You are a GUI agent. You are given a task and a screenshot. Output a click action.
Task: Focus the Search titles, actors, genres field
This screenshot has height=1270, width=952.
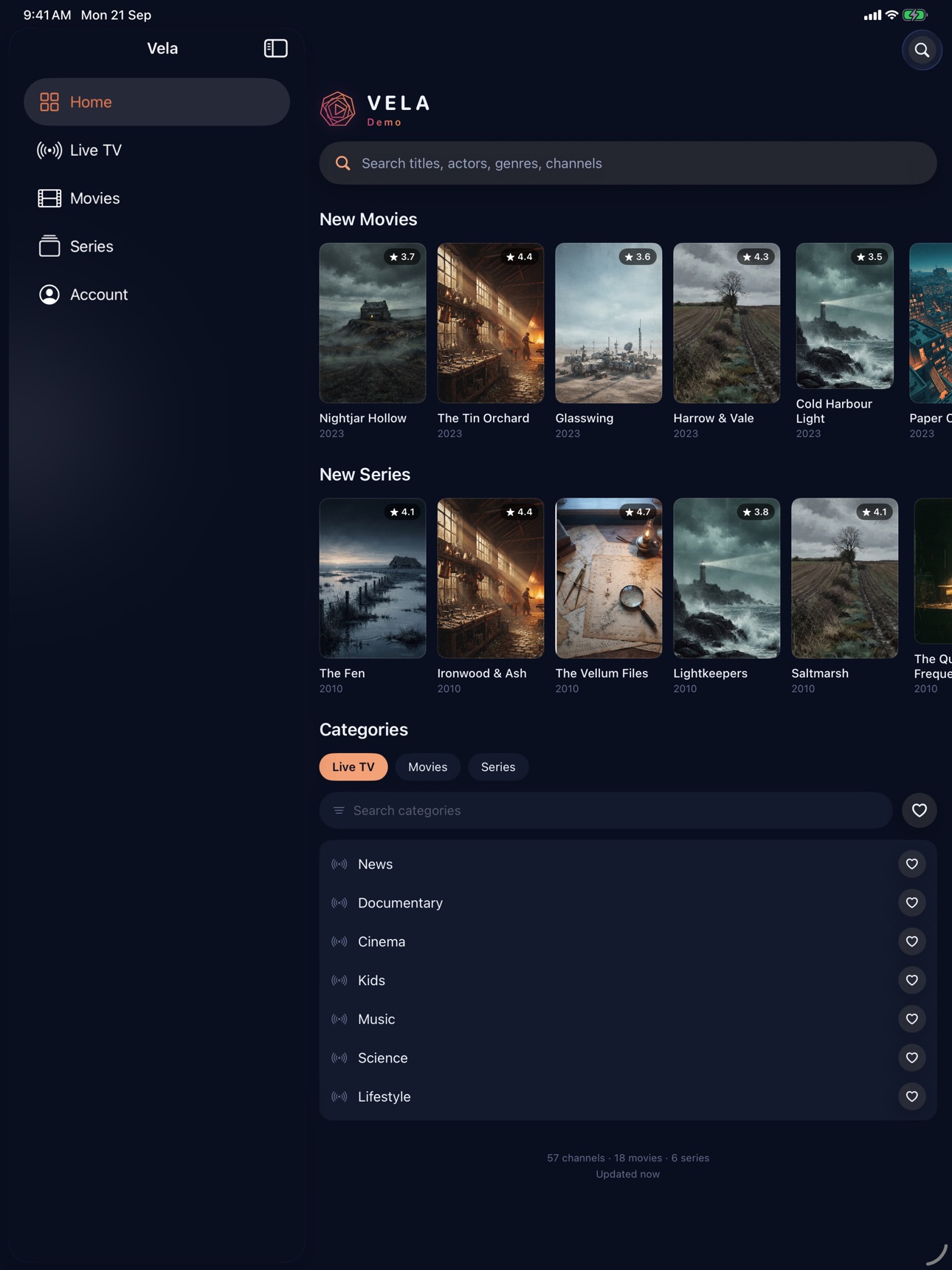(x=628, y=163)
